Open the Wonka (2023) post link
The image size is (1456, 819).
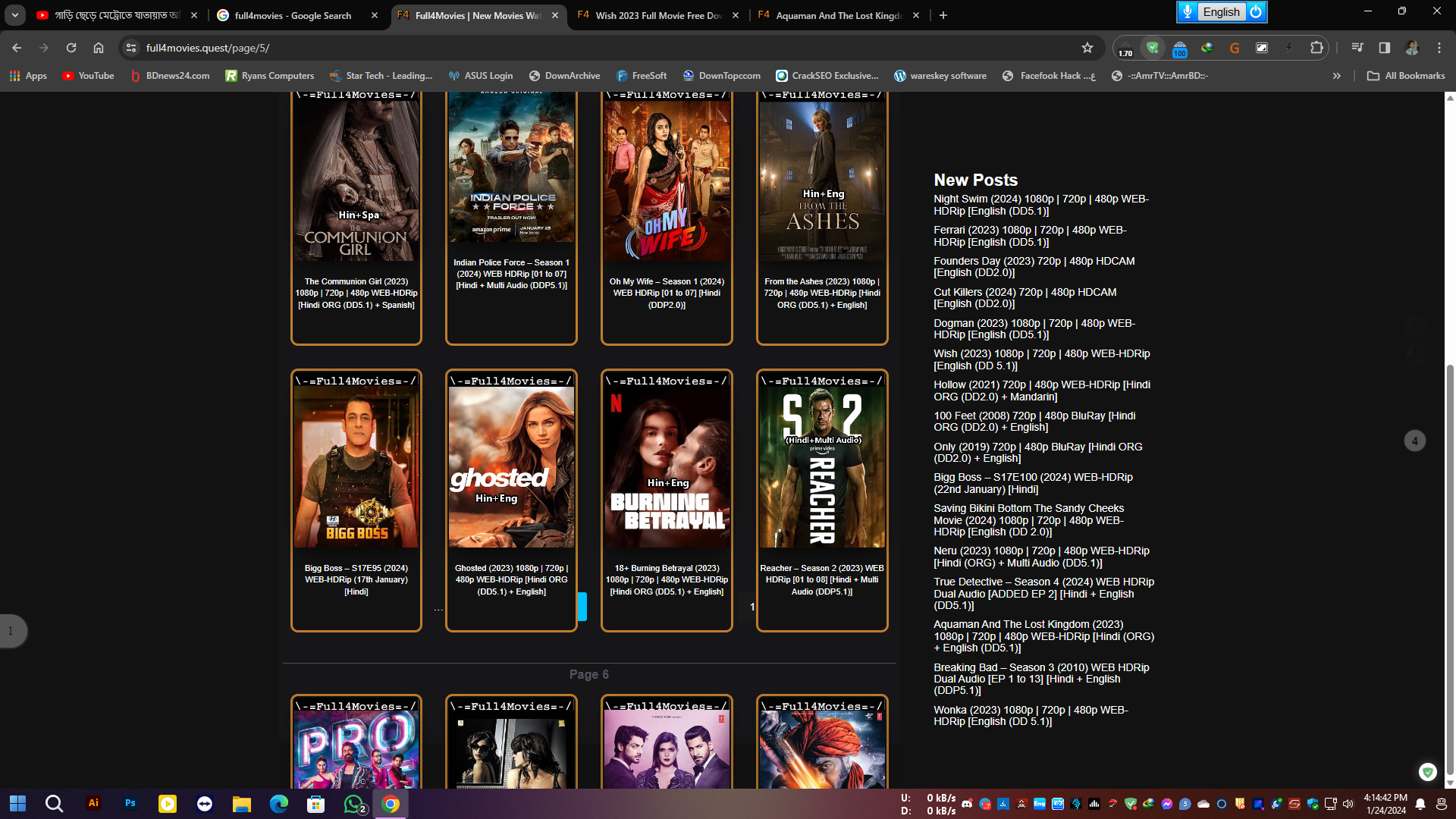coord(1030,715)
